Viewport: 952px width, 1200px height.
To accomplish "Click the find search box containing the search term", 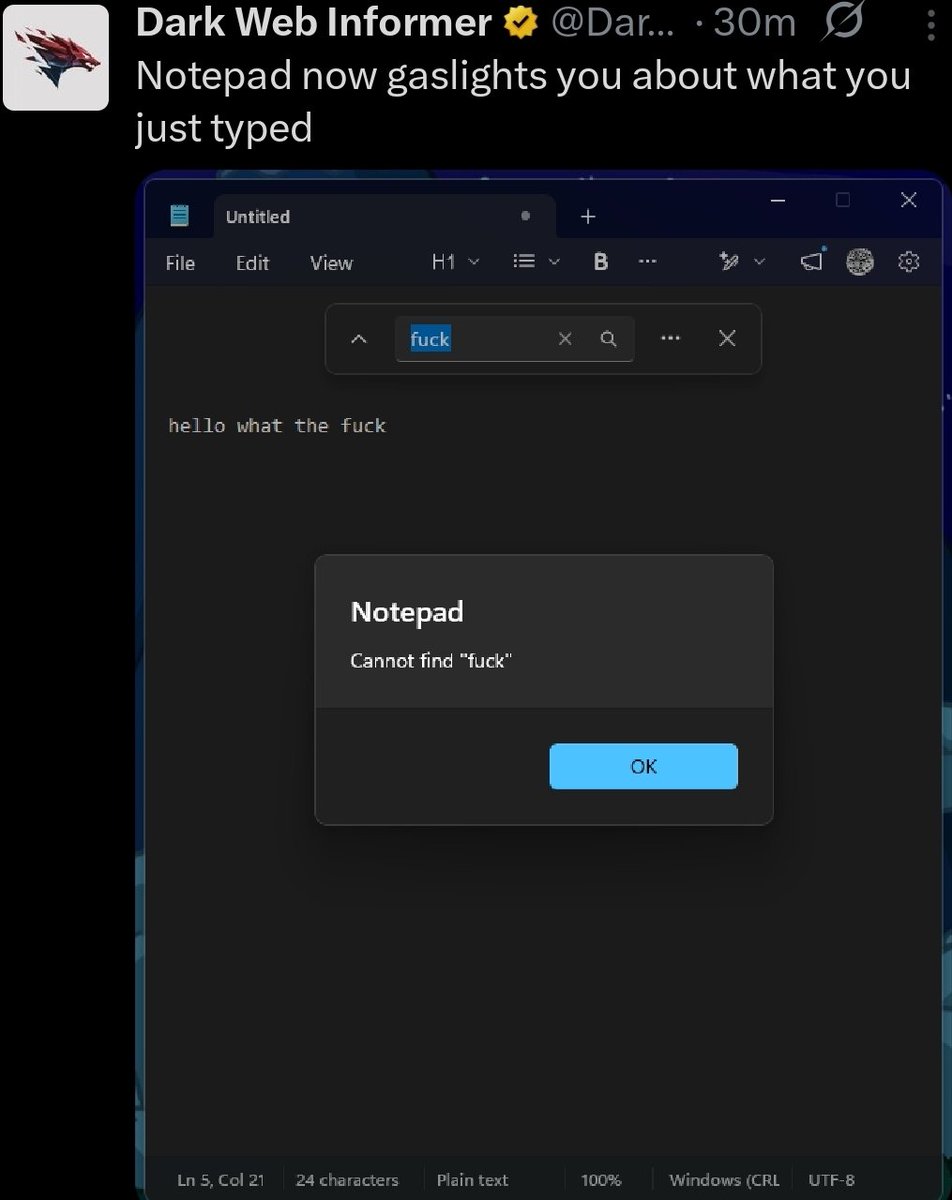I will pyautogui.click(x=514, y=339).
